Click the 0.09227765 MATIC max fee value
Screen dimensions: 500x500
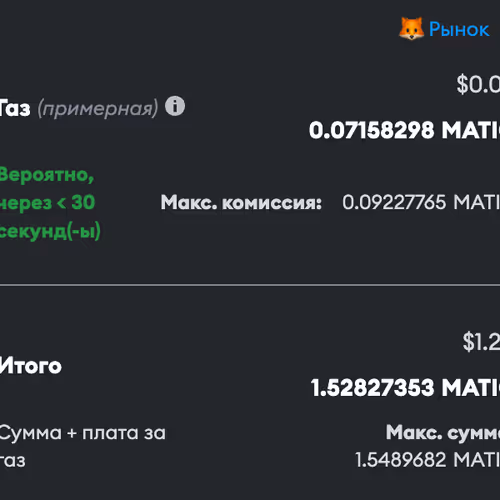421,202
